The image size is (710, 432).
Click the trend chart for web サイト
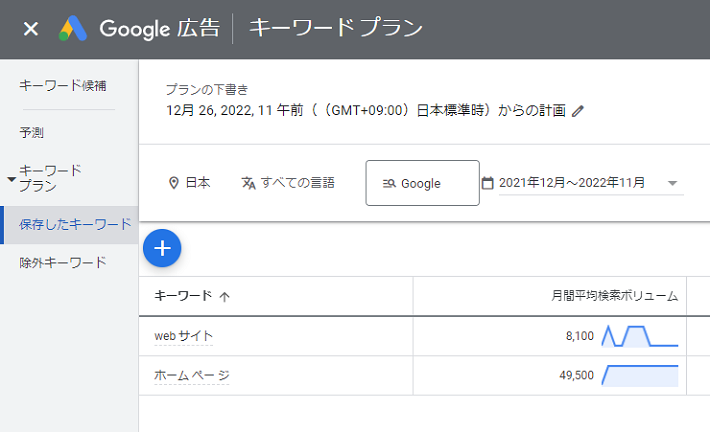tap(640, 336)
